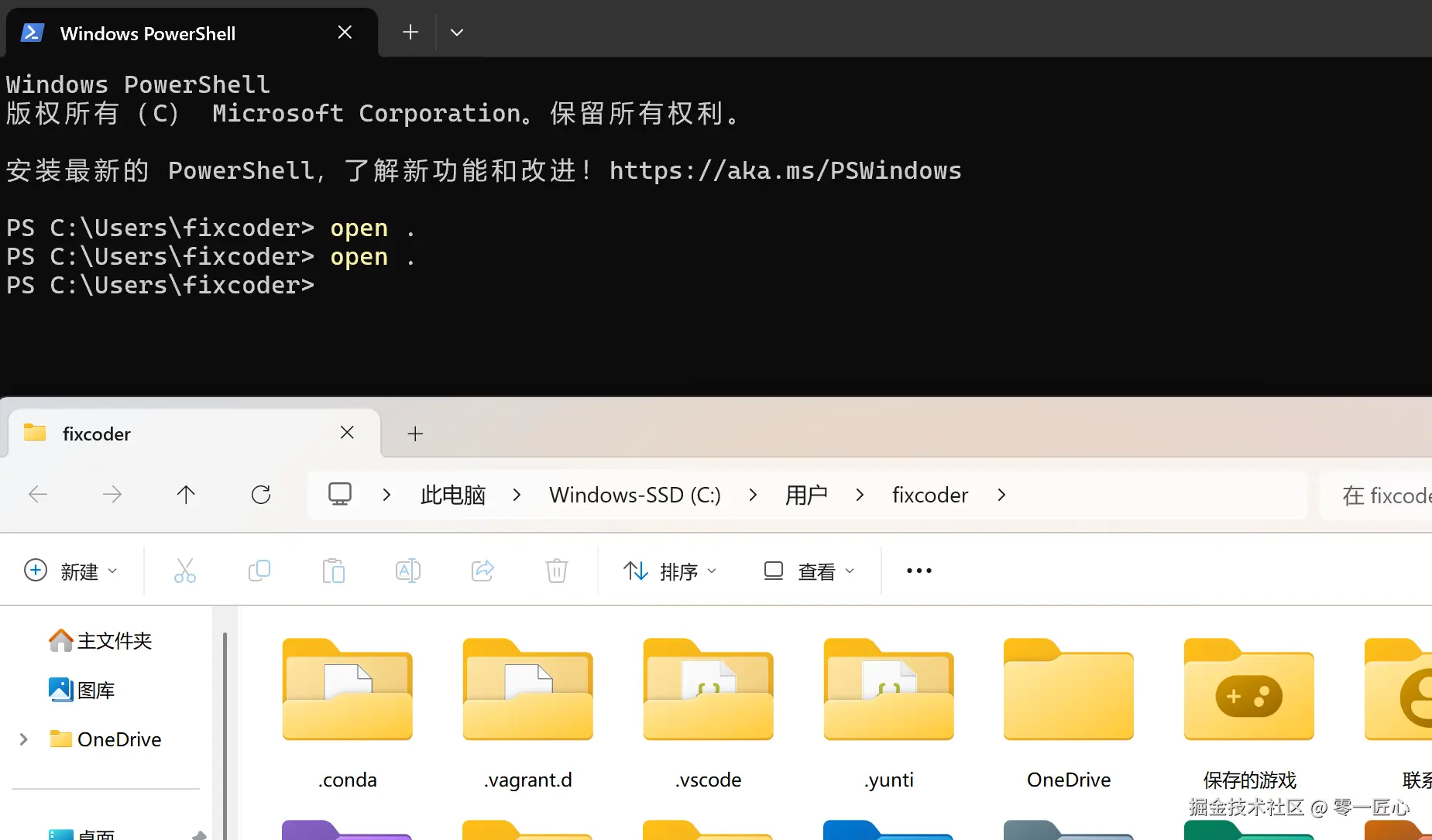This screenshot has width=1432, height=840.
Task: Go forward in File Explorer
Action: pyautogui.click(x=112, y=495)
